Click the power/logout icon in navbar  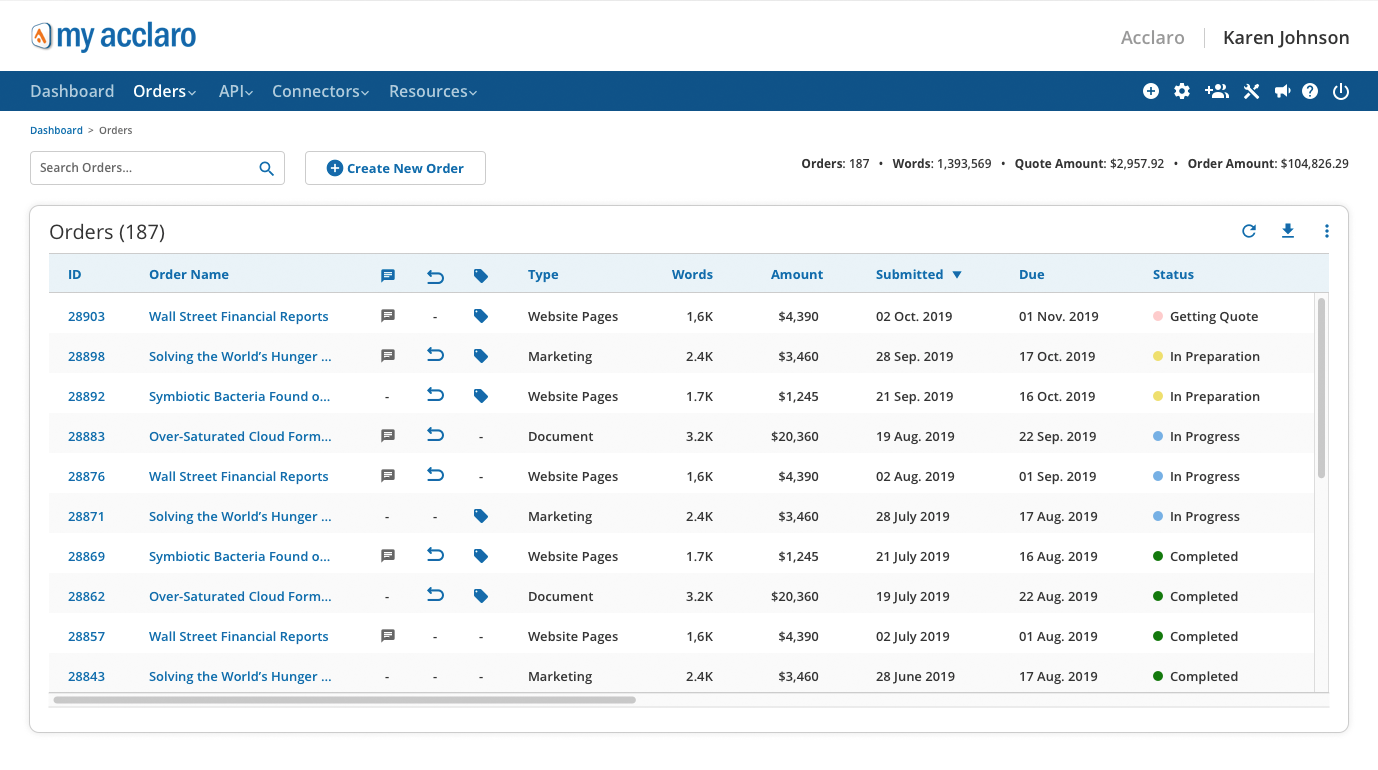1341,91
